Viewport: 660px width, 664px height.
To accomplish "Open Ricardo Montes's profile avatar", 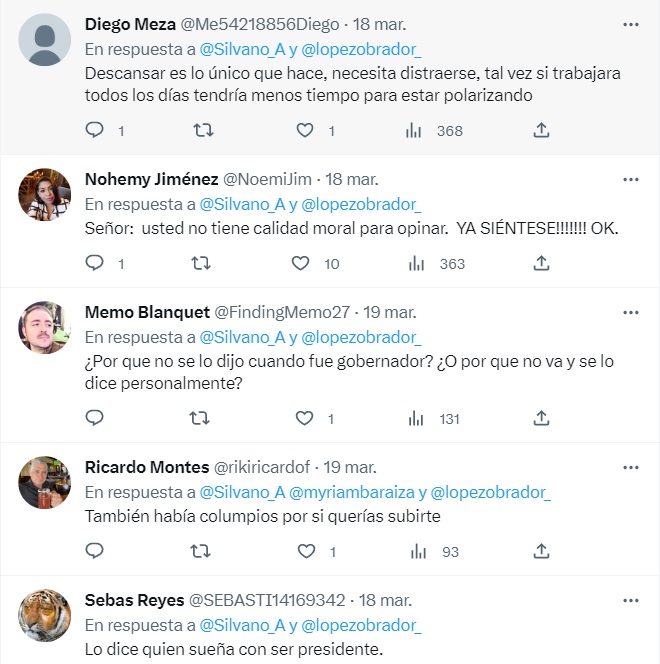I will (x=46, y=482).
